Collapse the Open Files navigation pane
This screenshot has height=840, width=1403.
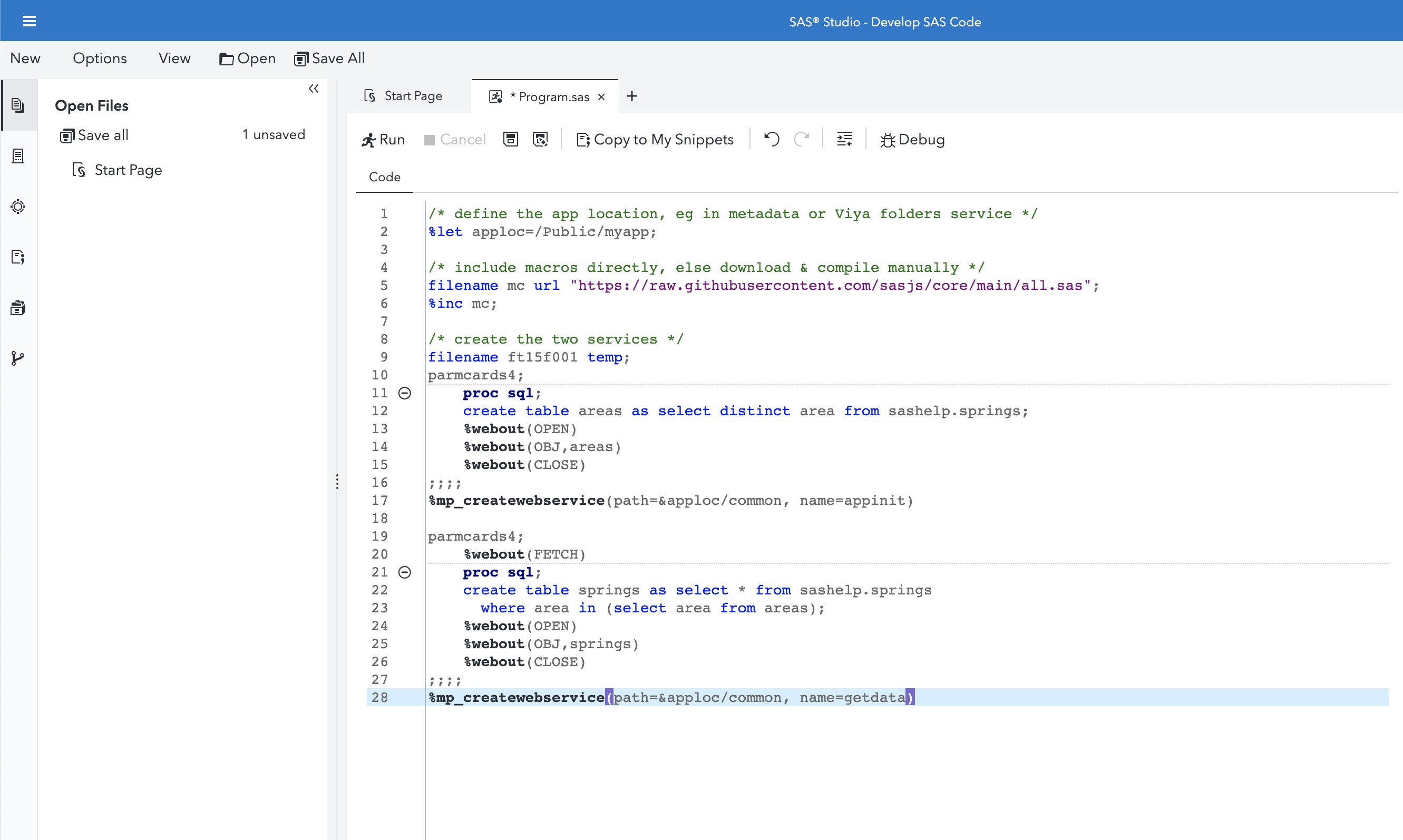click(x=314, y=89)
